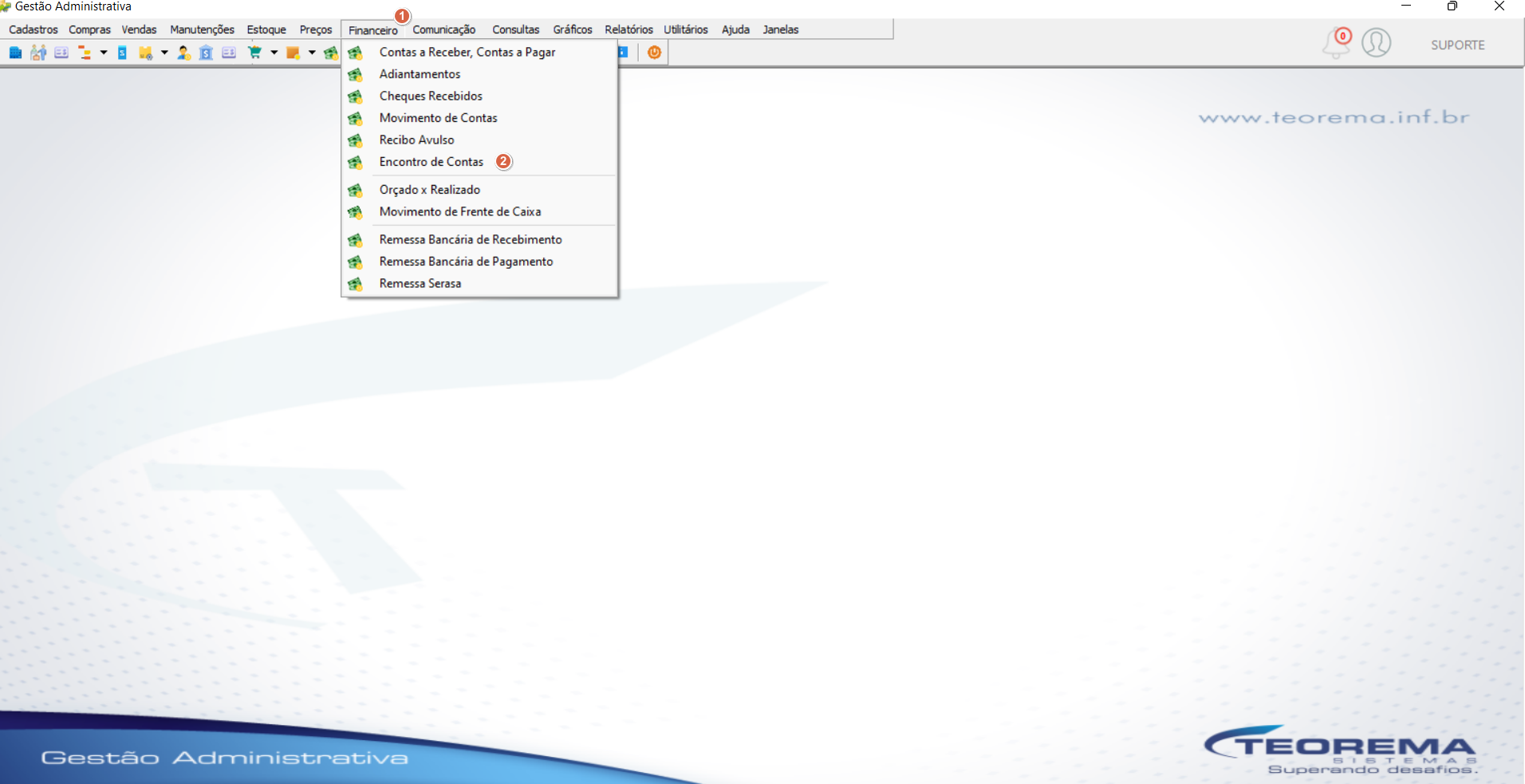Select Contas a Receber, Contas a Pagar
The image size is (1525, 784).
pos(479,53)
